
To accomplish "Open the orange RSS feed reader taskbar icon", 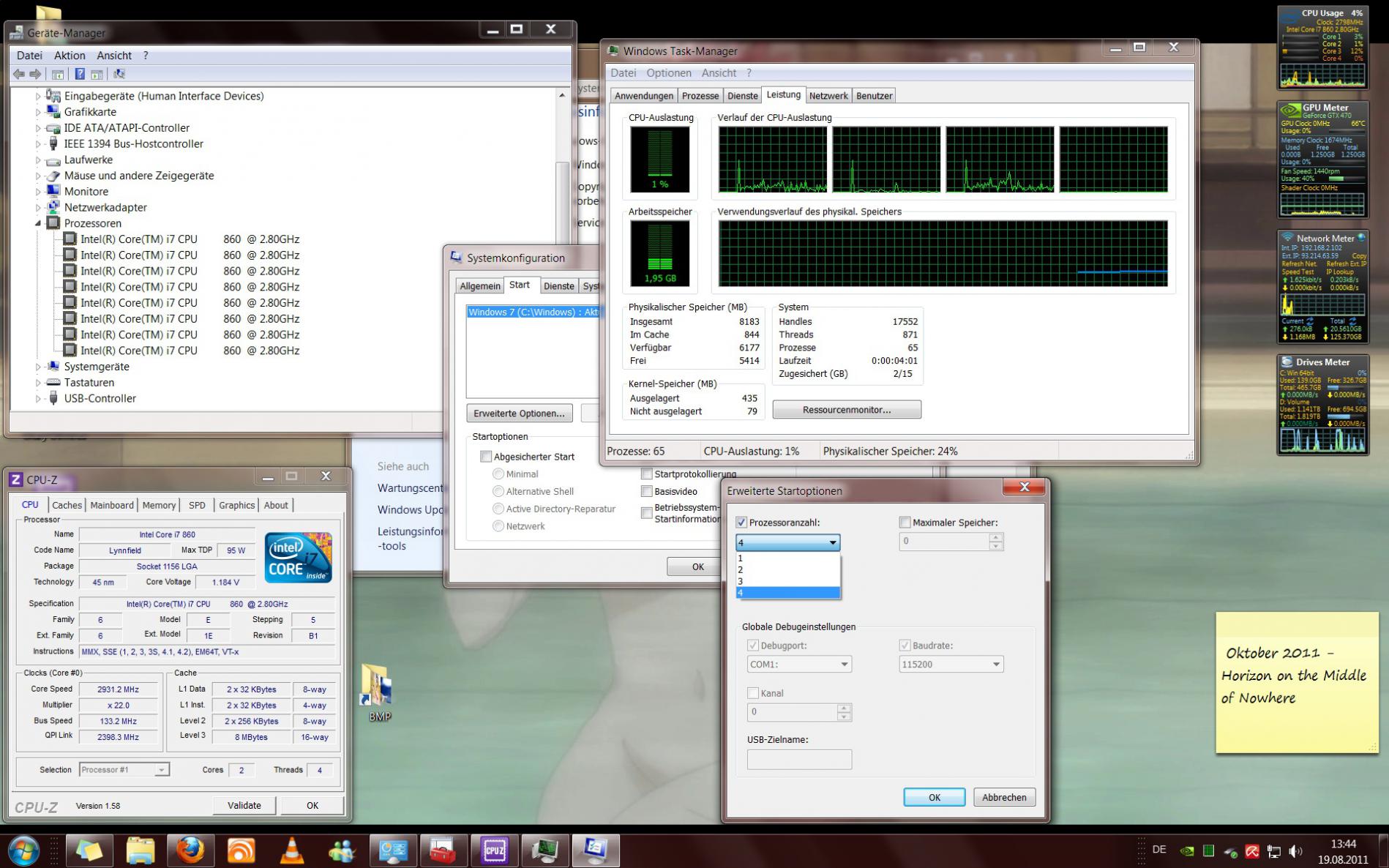I will [x=241, y=850].
